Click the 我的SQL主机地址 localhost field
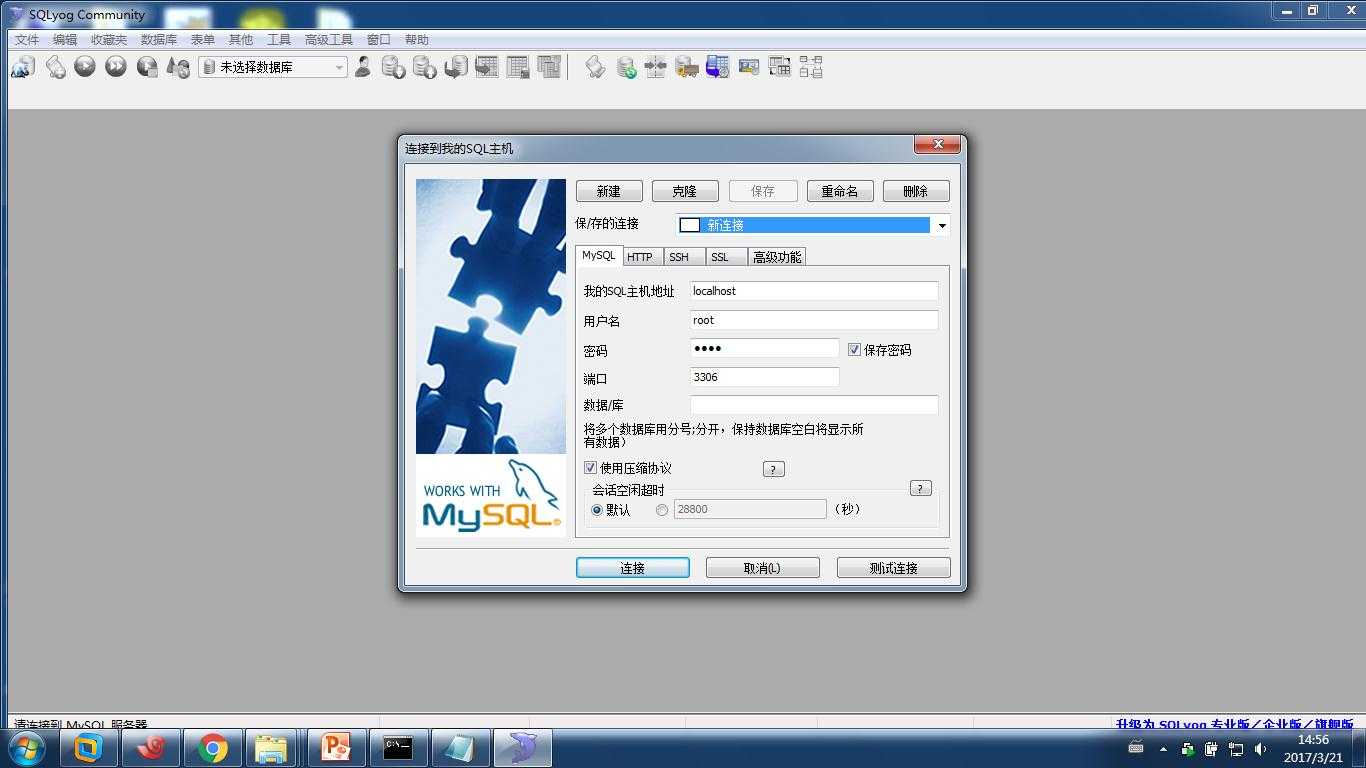 814,291
